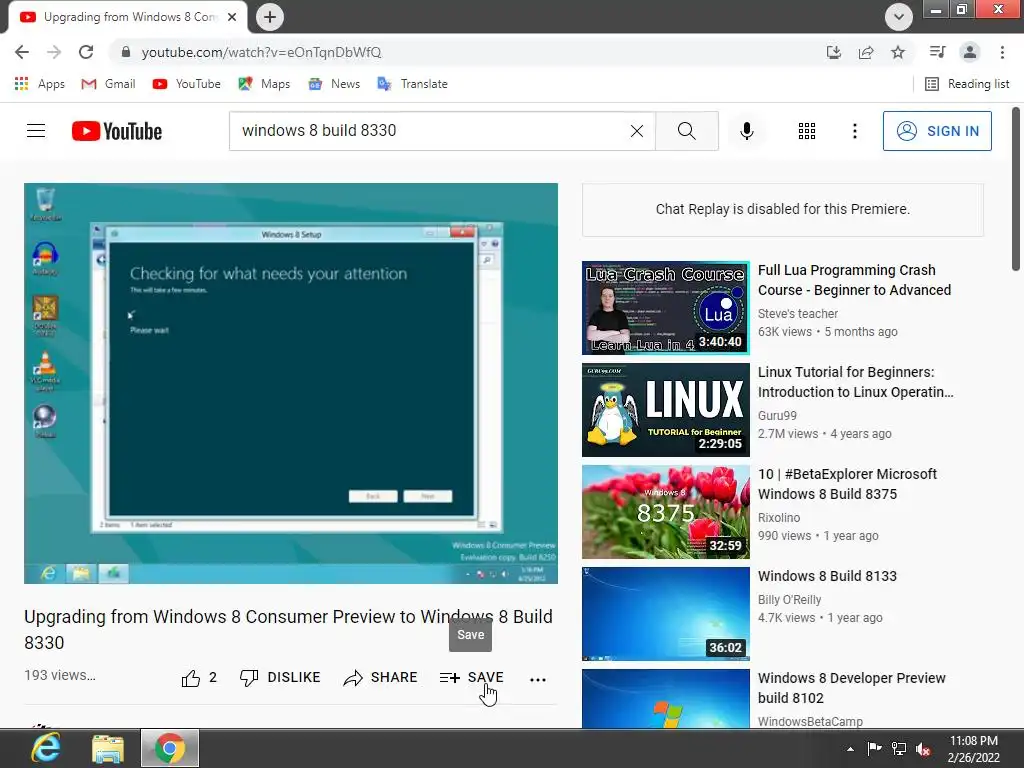Viewport: 1024px width, 768px height.
Task: Click the Action Center flag tray icon
Action: 874,749
